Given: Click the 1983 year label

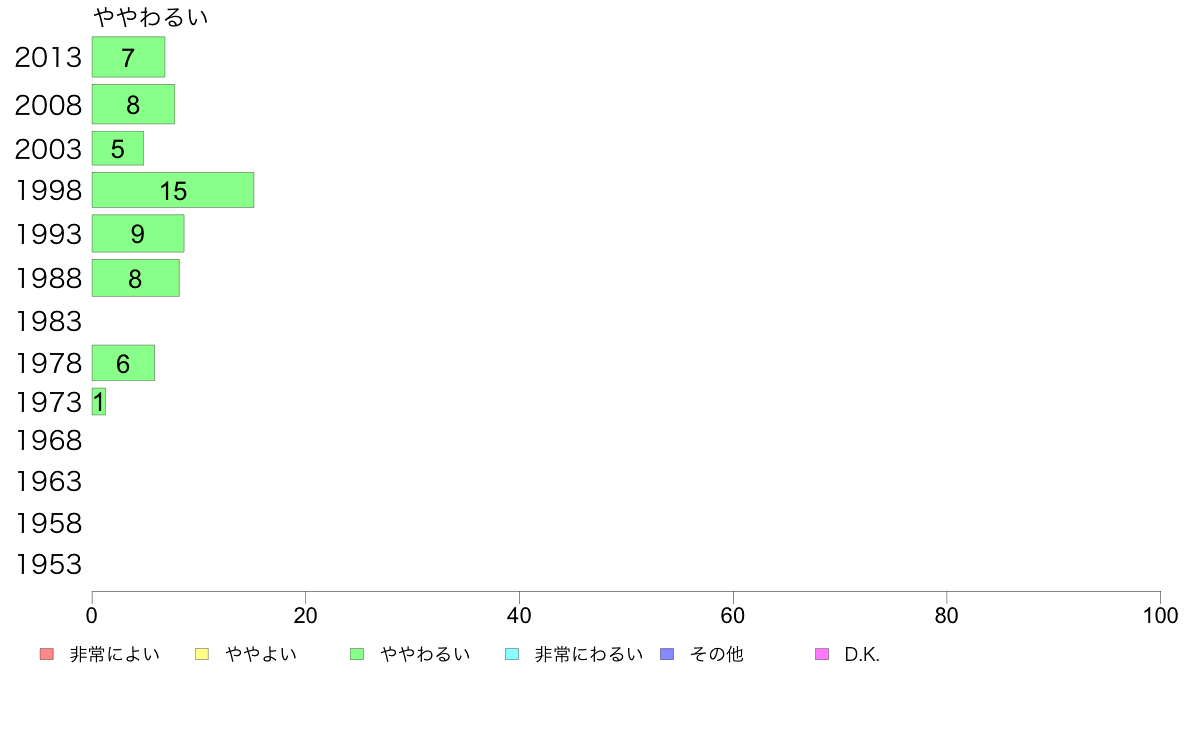Looking at the screenshot, I should (x=48, y=321).
